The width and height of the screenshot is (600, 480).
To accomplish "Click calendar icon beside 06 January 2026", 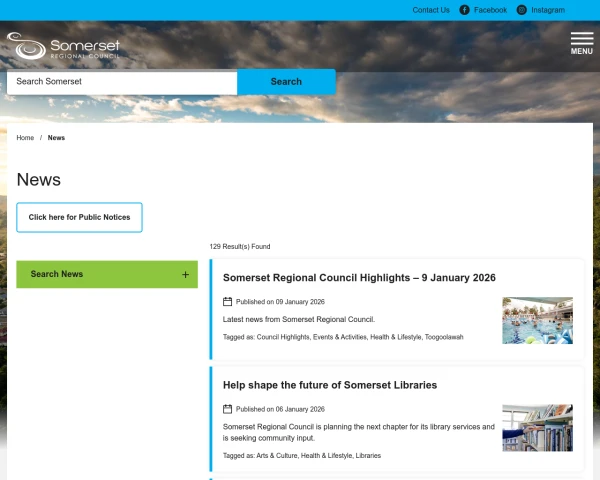I will pos(227,409).
